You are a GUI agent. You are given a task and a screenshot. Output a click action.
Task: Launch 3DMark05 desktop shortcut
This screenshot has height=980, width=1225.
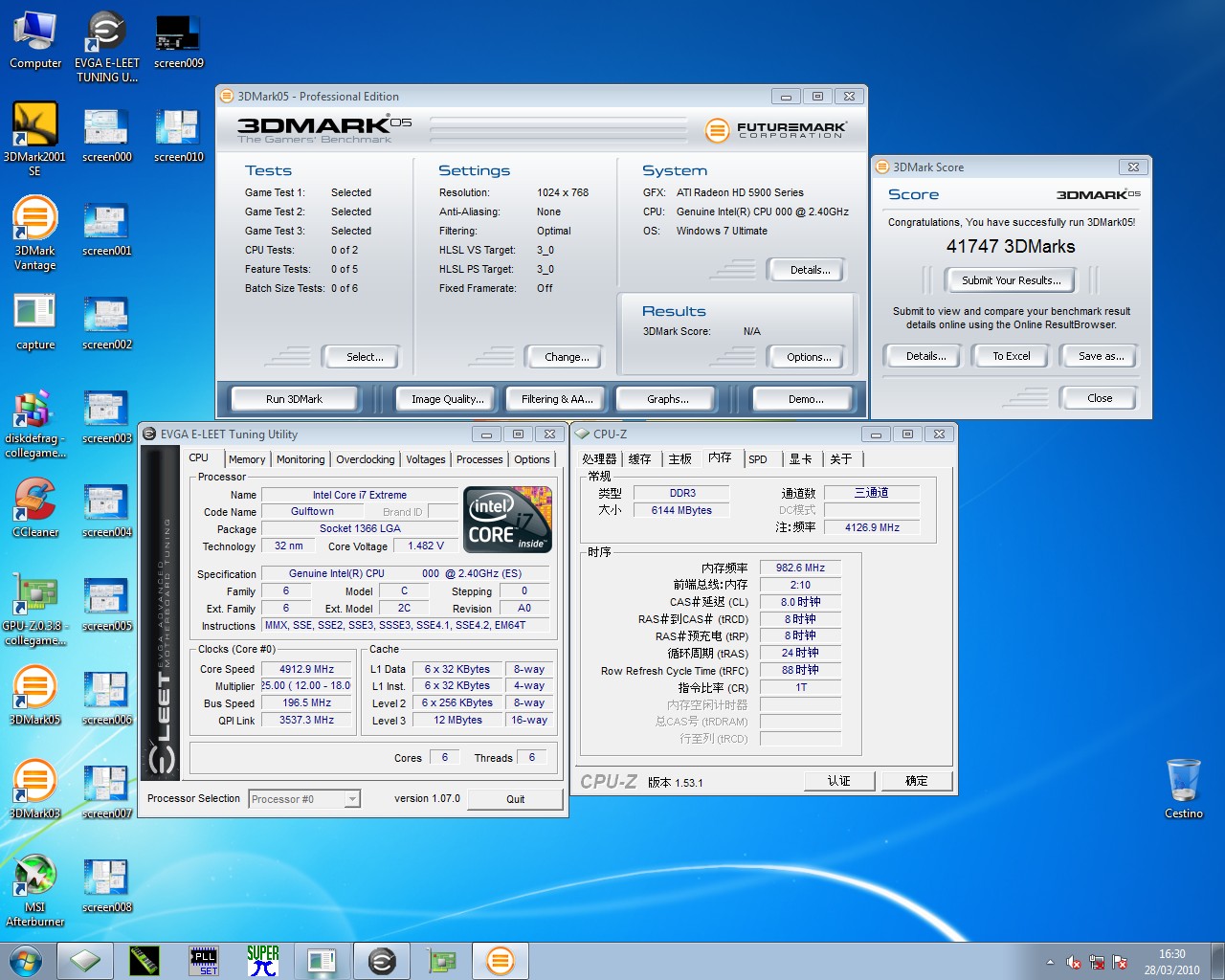coord(34,696)
